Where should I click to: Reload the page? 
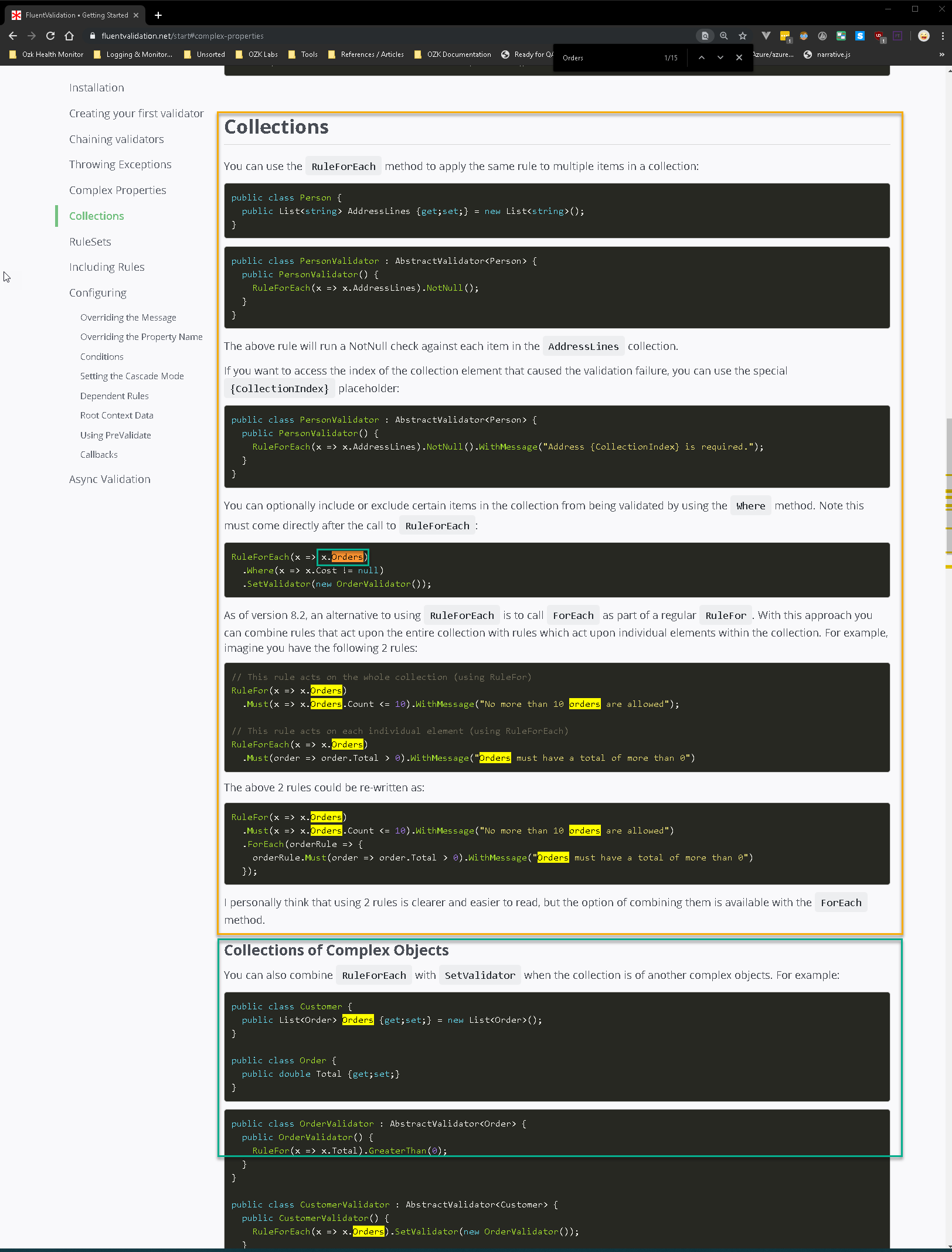coord(49,36)
